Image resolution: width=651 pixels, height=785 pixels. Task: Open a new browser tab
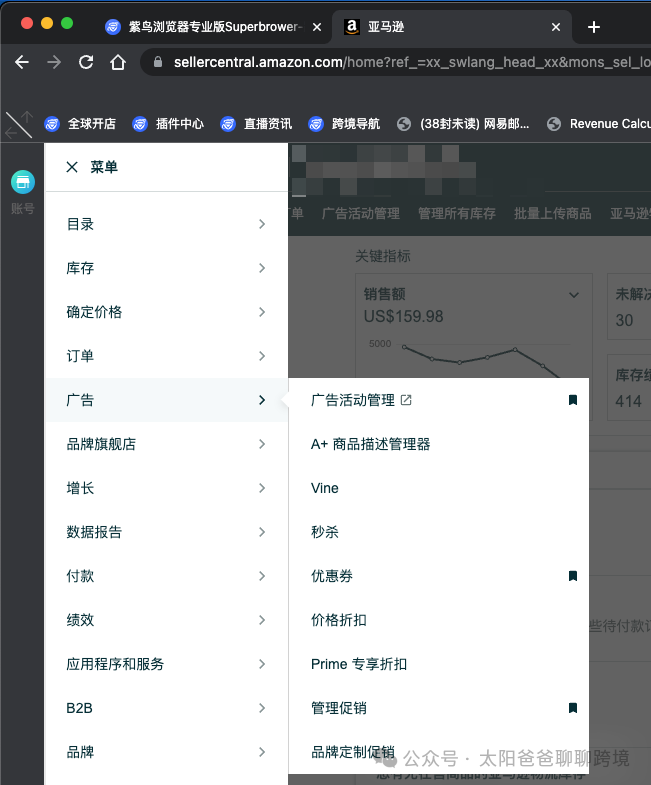[x=594, y=27]
